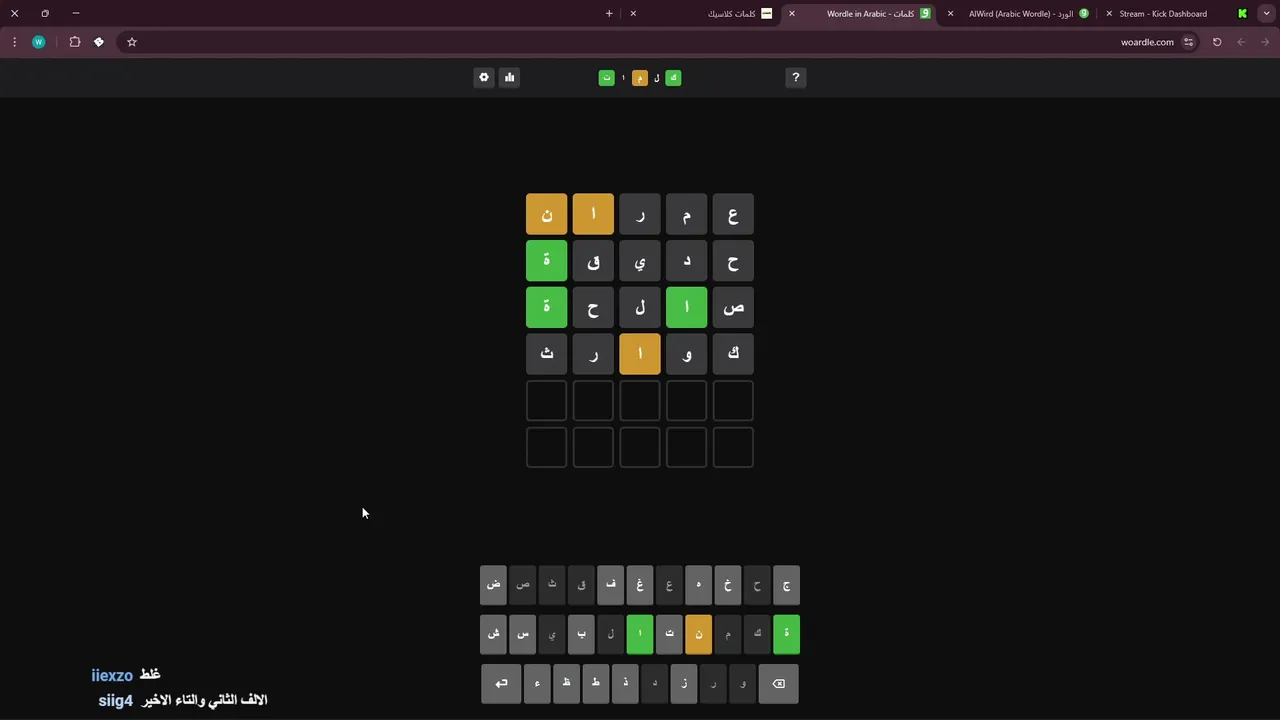The image size is (1280, 720).
Task: Click chat message from siig4
Action: pos(183,700)
